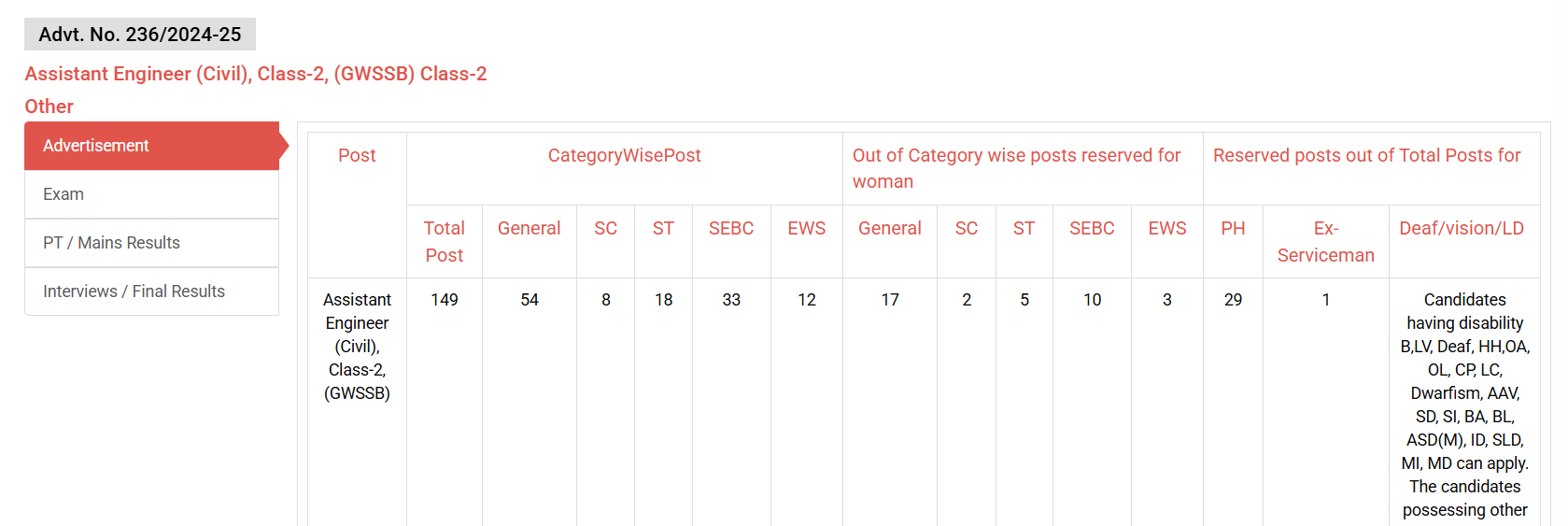Image resolution: width=1568 pixels, height=526 pixels.
Task: Click the Advt. No. 236/2024-25 label
Action: 140,35
